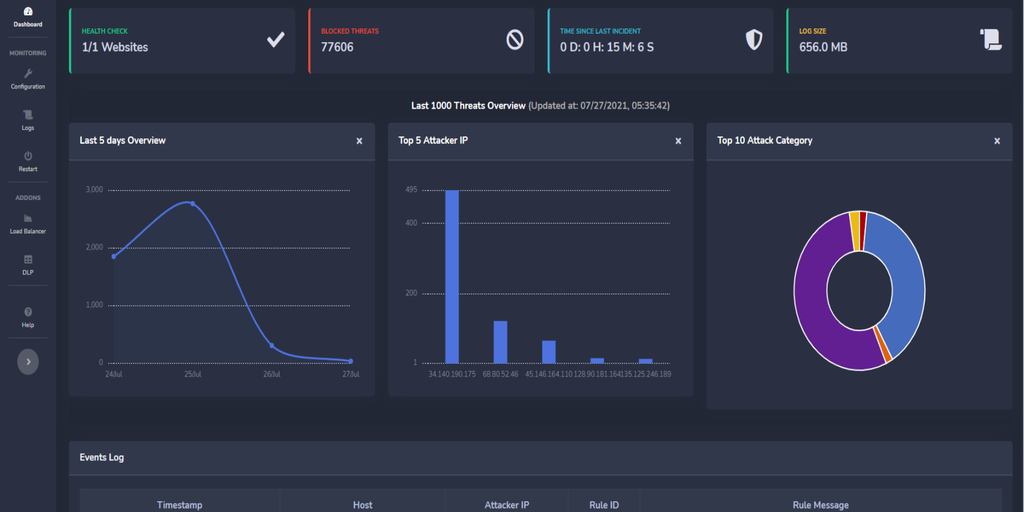Image resolution: width=1024 pixels, height=512 pixels.
Task: Open Configuration wrench icon
Action: [28, 74]
